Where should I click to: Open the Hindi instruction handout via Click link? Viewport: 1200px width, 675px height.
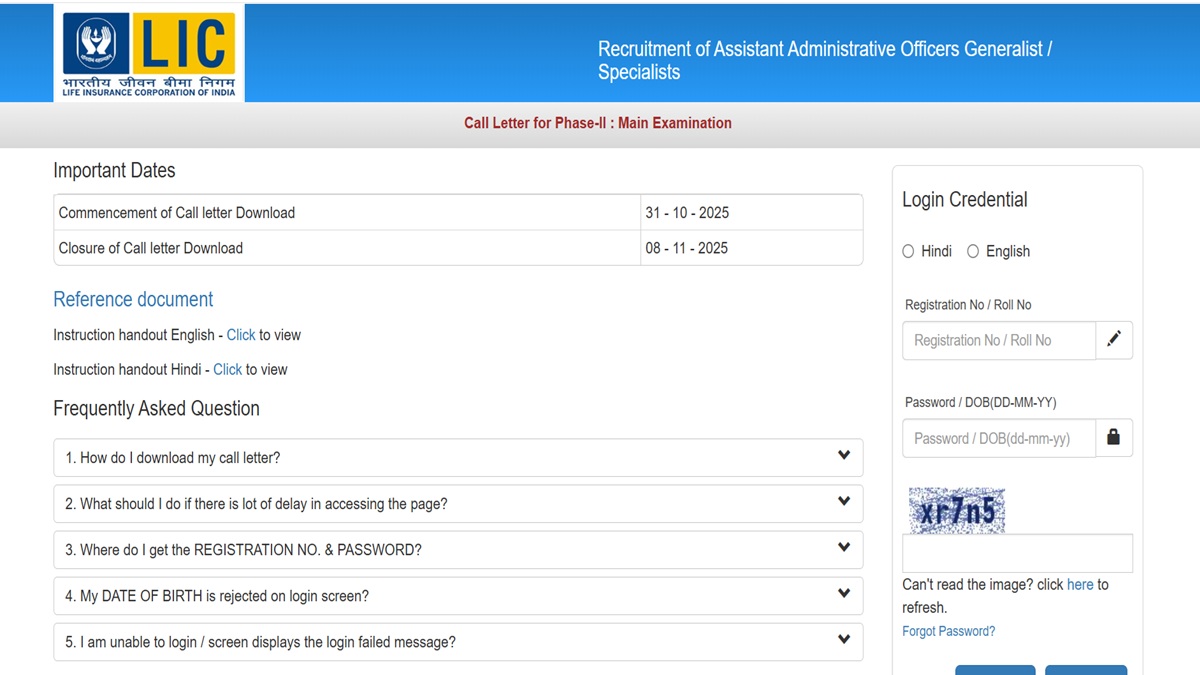[x=227, y=369]
